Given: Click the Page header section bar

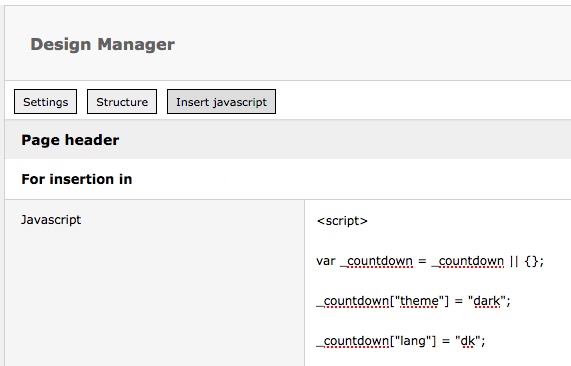Looking at the screenshot, I should tap(288, 140).
